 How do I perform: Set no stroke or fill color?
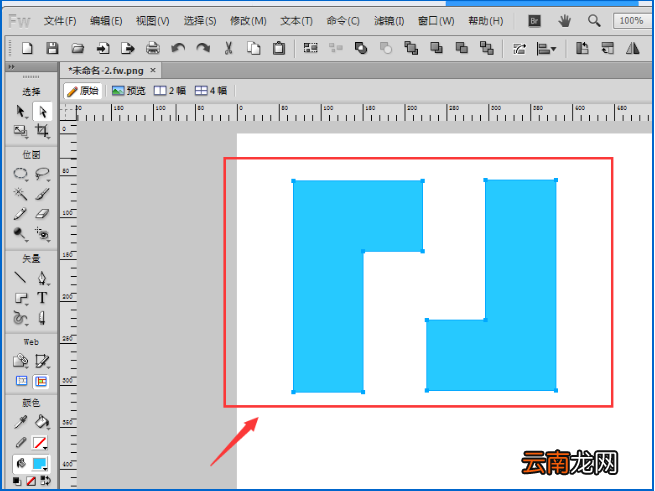point(31,481)
